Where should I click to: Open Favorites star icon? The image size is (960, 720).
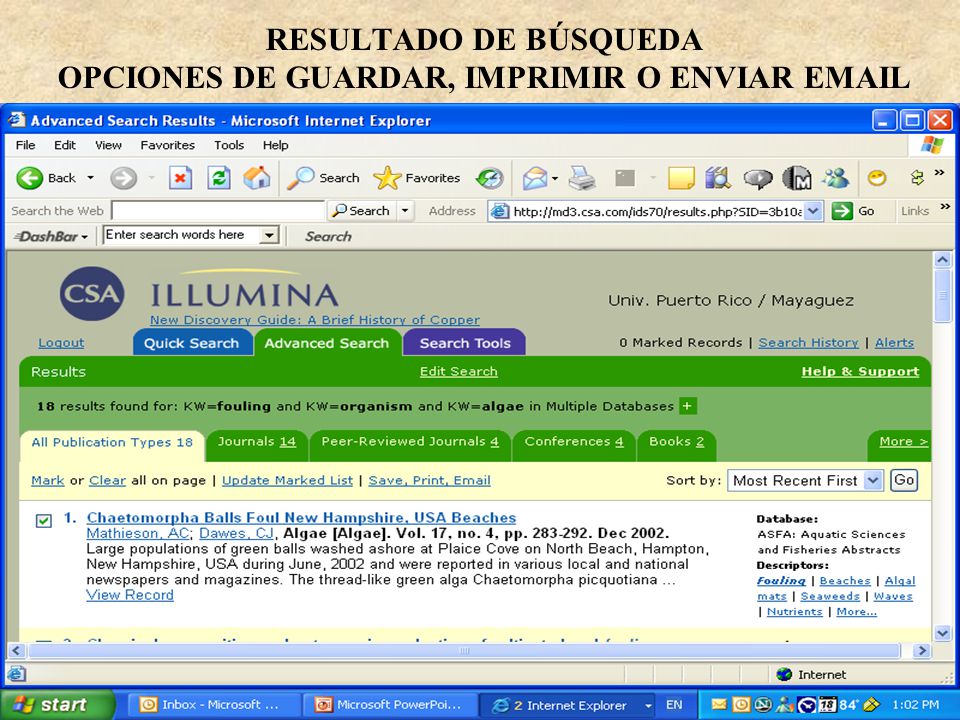386,178
